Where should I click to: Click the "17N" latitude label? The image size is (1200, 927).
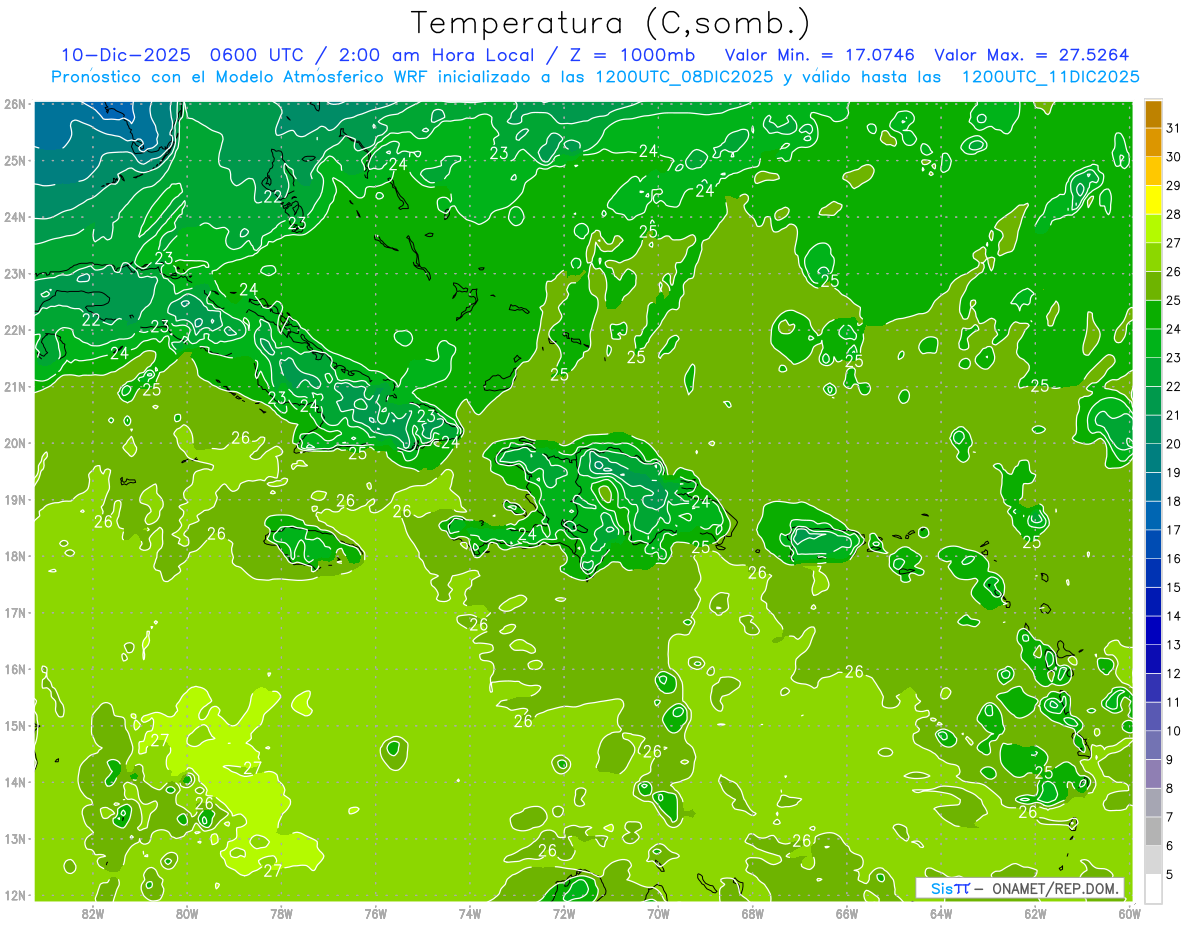[15, 612]
